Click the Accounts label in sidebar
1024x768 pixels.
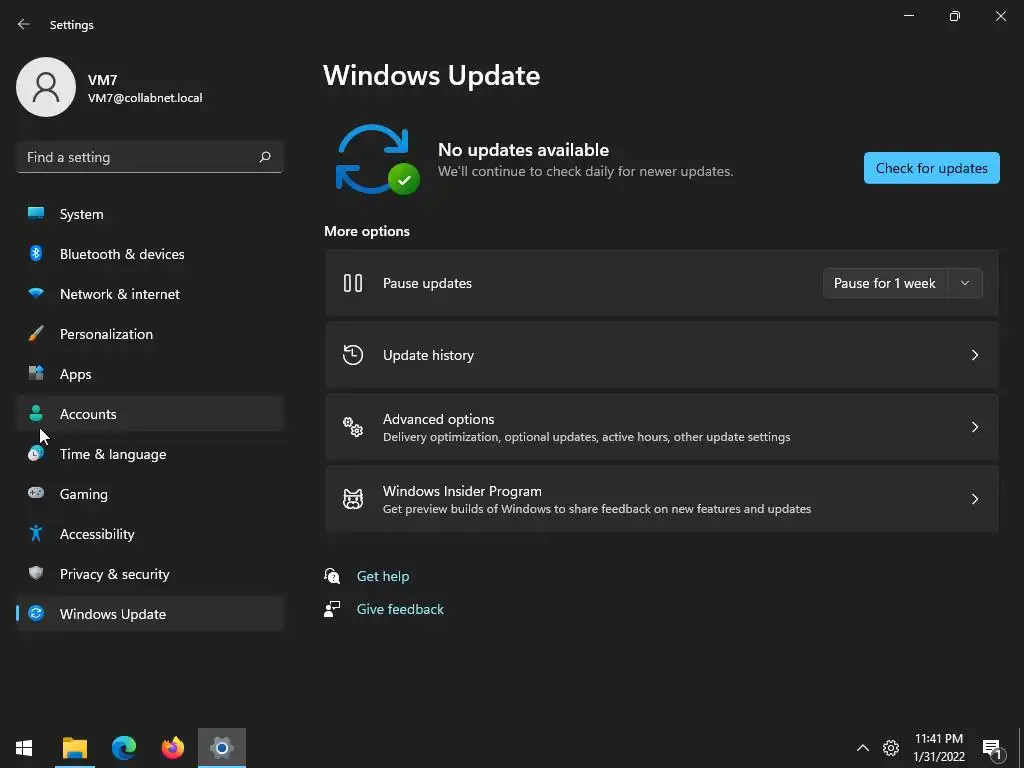click(x=88, y=414)
